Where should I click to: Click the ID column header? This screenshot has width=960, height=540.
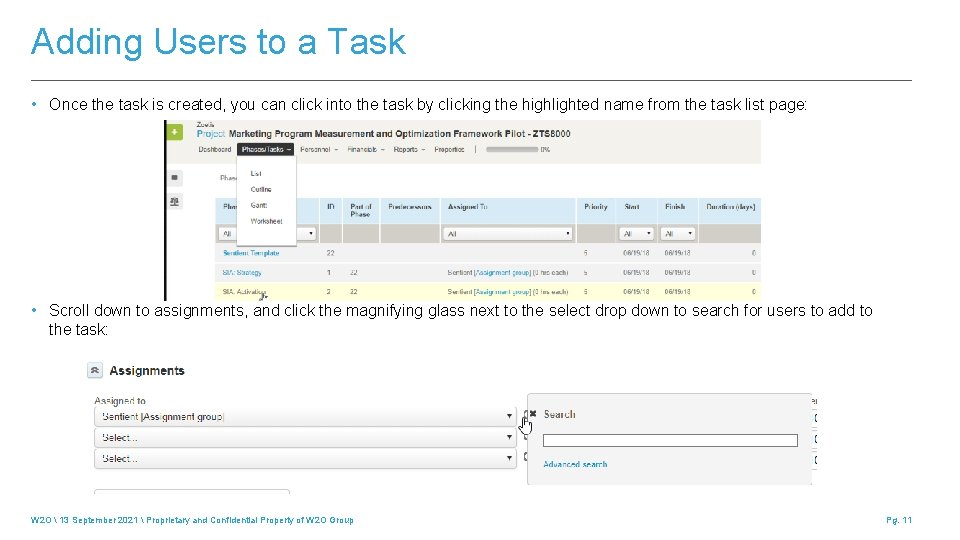pos(331,207)
